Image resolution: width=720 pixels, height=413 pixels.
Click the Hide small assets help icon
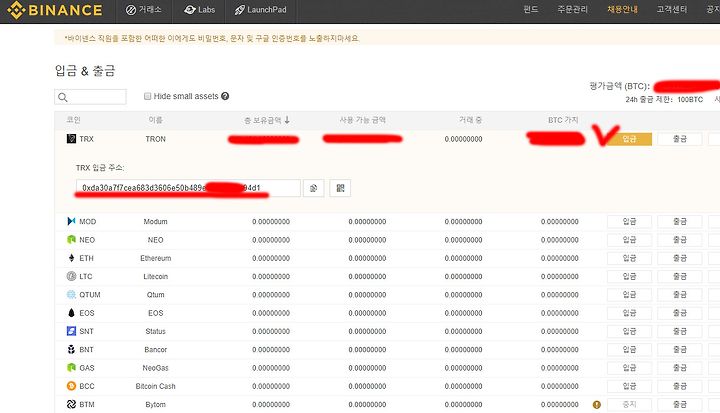pyautogui.click(x=225, y=96)
